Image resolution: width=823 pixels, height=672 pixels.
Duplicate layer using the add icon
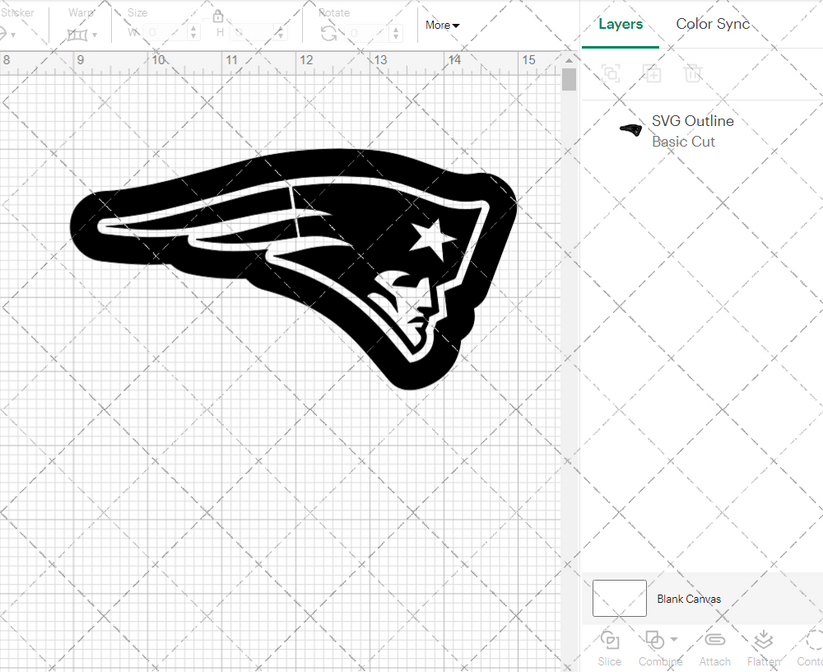tap(653, 73)
